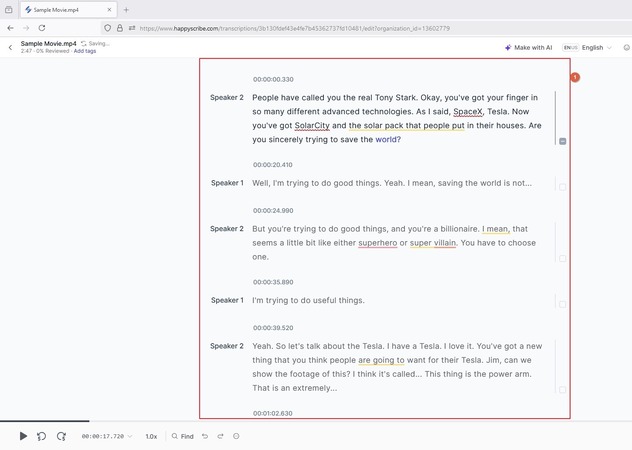Click the permissions icon in address bar
This screenshot has height=450, width=632.
[132, 28]
